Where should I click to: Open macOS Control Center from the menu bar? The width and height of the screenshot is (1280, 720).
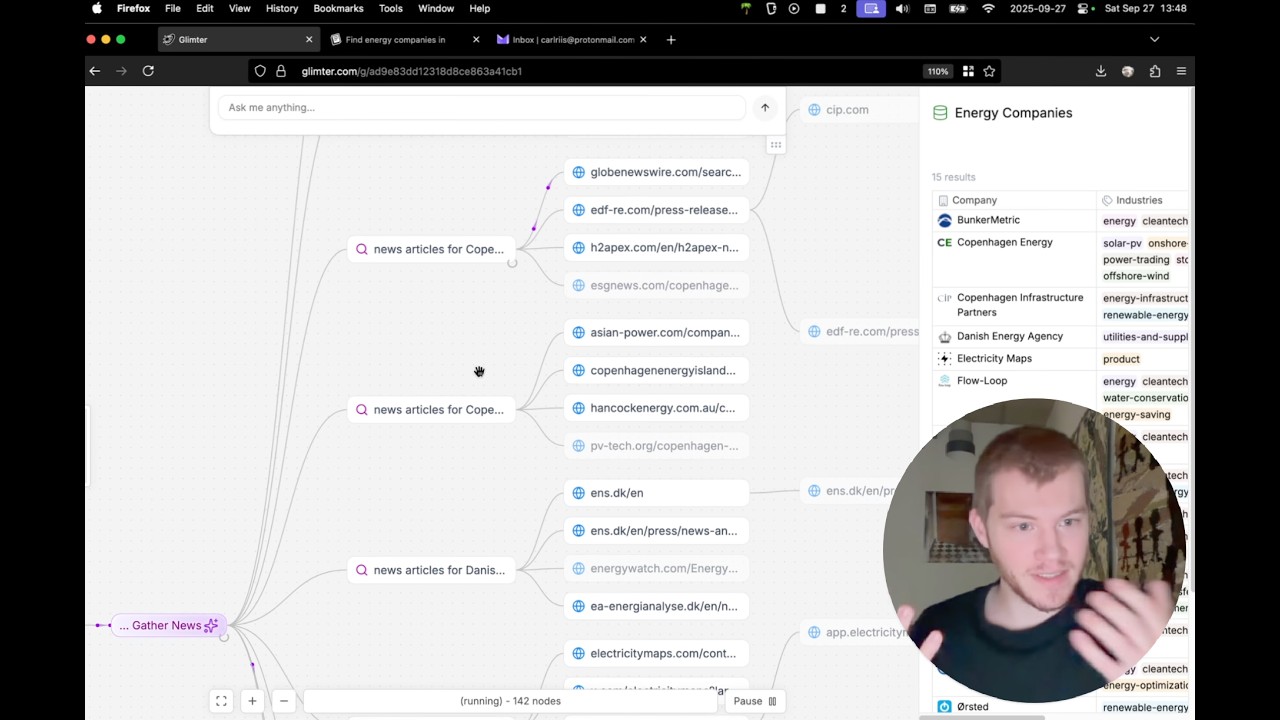[1084, 9]
